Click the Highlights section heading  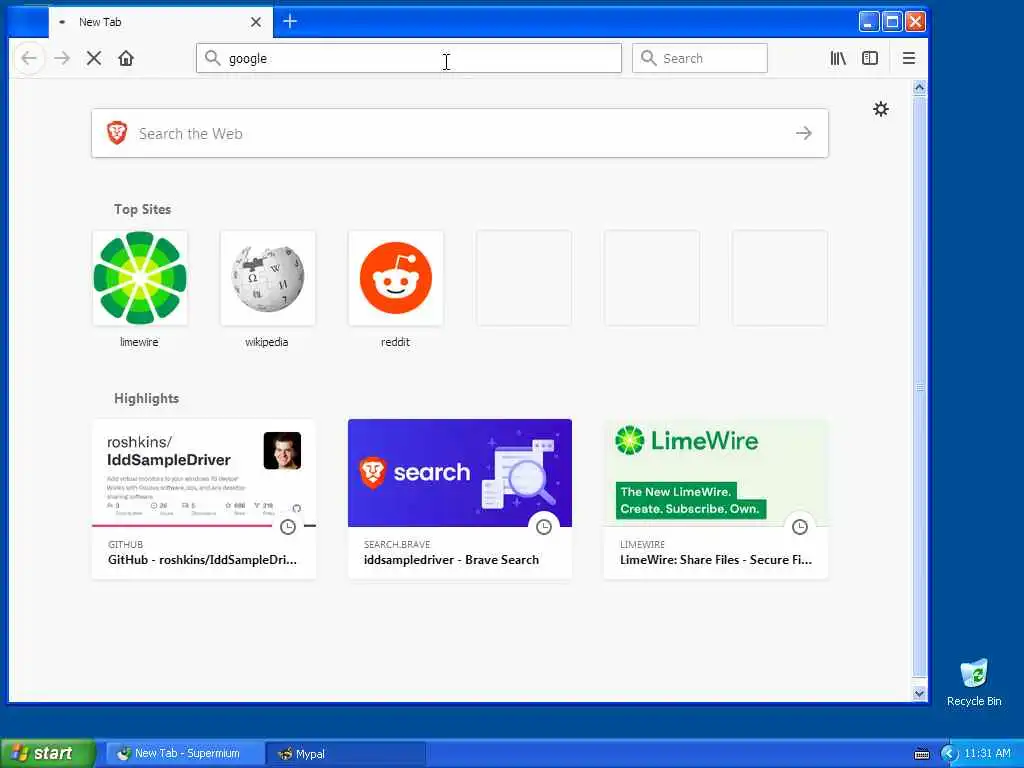tap(146, 398)
